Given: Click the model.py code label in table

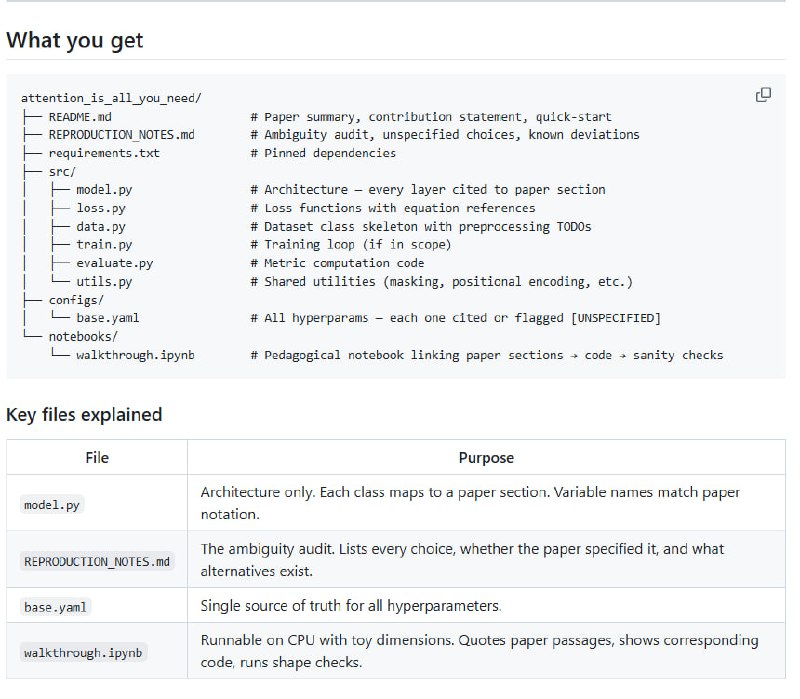Looking at the screenshot, I should tap(51, 505).
